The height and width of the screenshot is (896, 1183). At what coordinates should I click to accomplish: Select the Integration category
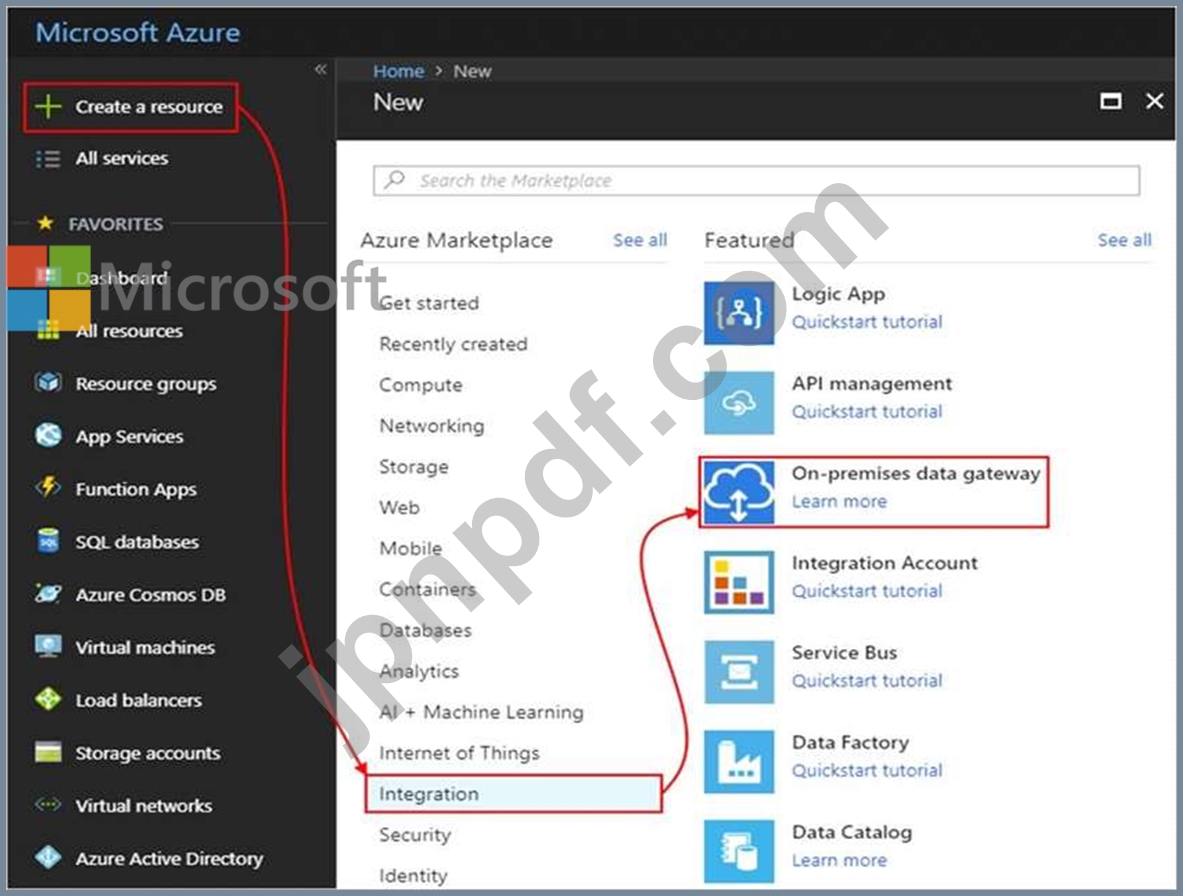pyautogui.click(x=513, y=793)
